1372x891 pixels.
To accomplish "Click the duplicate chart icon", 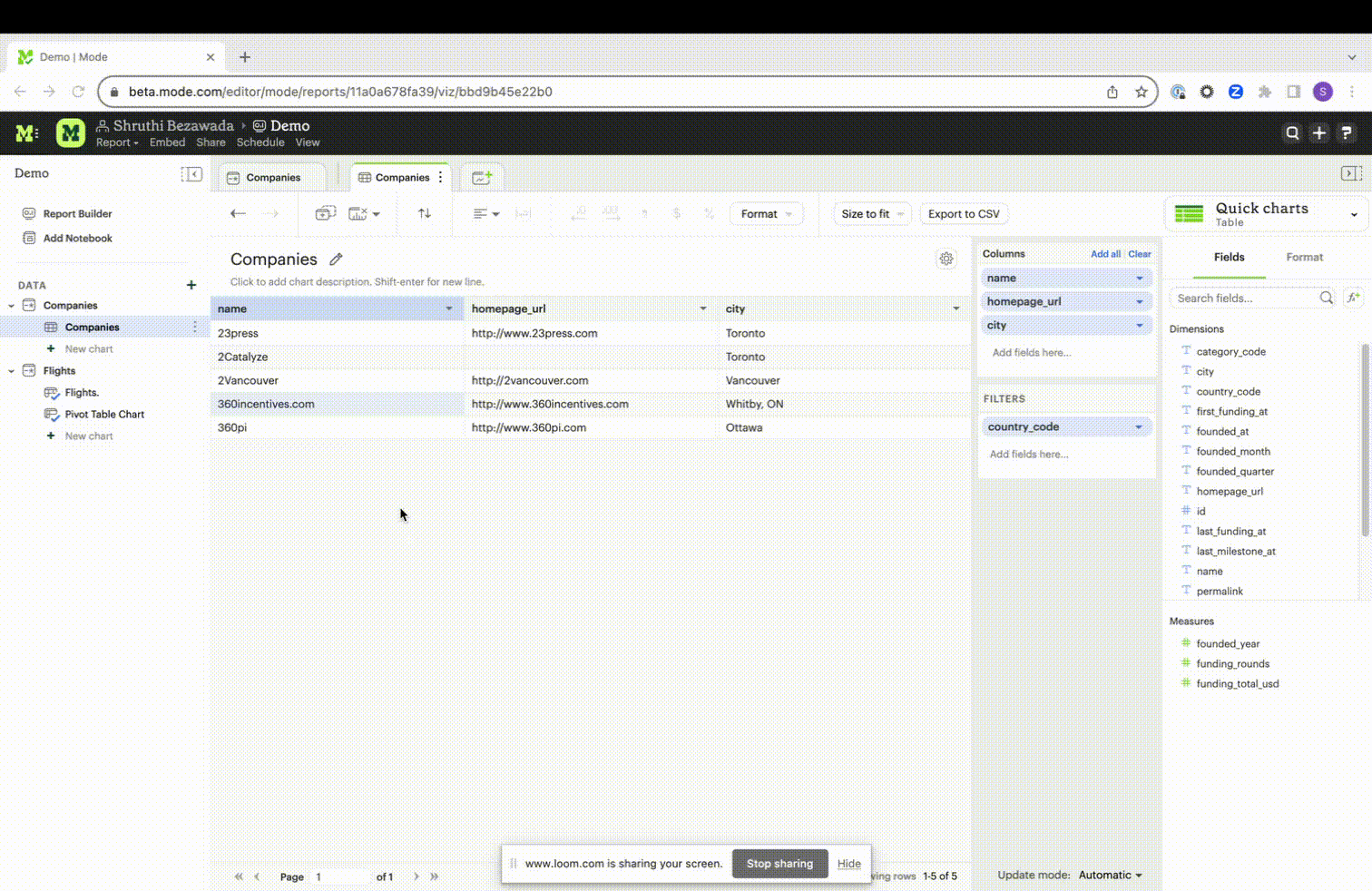I will pyautogui.click(x=325, y=214).
